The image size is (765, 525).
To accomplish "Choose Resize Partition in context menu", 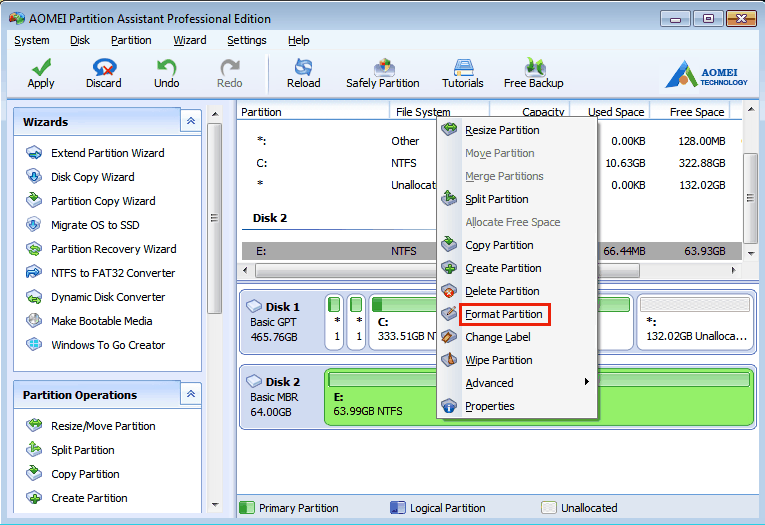I will 517,130.
